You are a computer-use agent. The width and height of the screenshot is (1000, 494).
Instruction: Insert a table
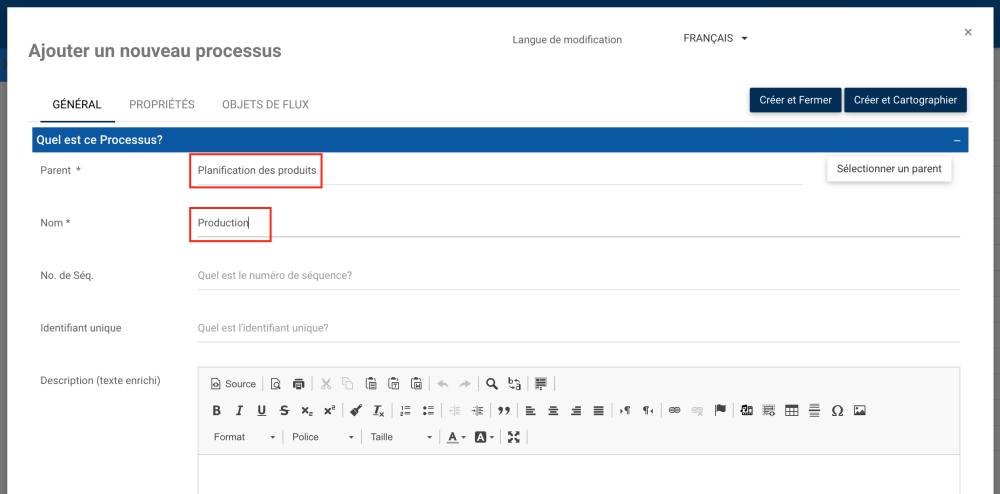pos(791,410)
